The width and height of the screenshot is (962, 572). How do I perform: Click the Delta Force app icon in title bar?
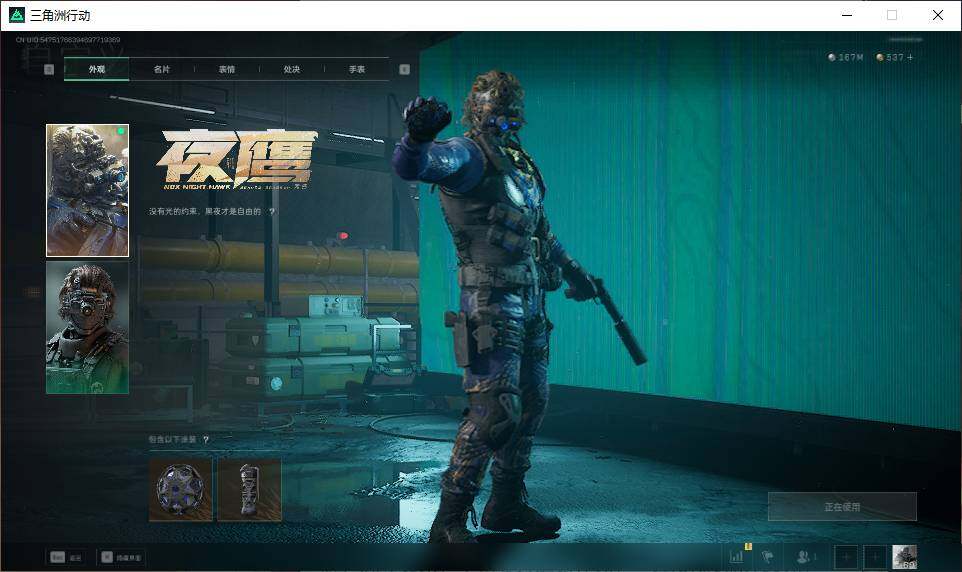tap(17, 15)
